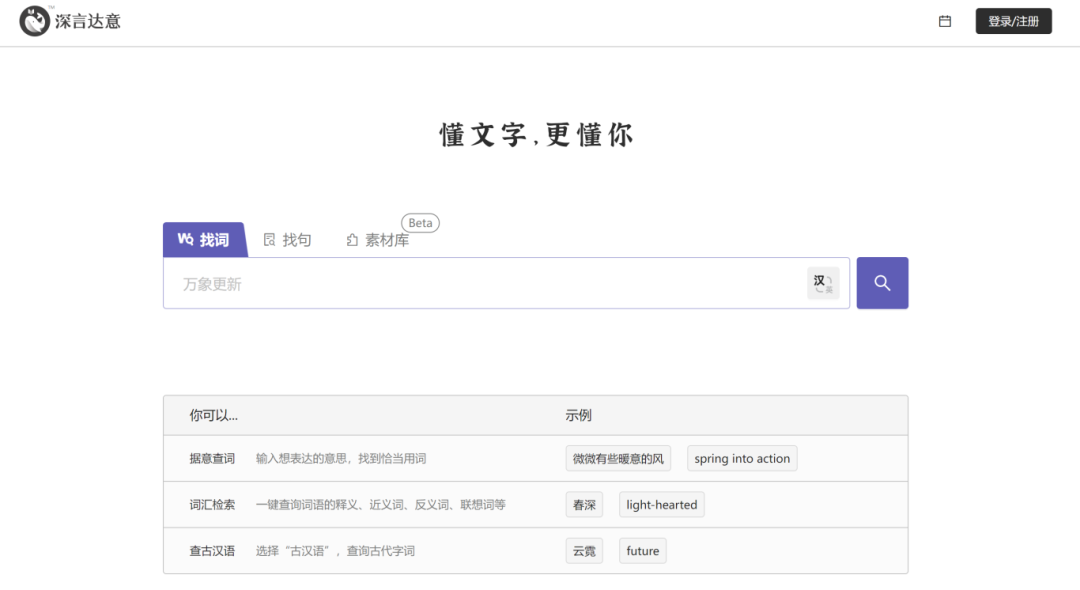Choose the spring into action example

click(x=742, y=459)
